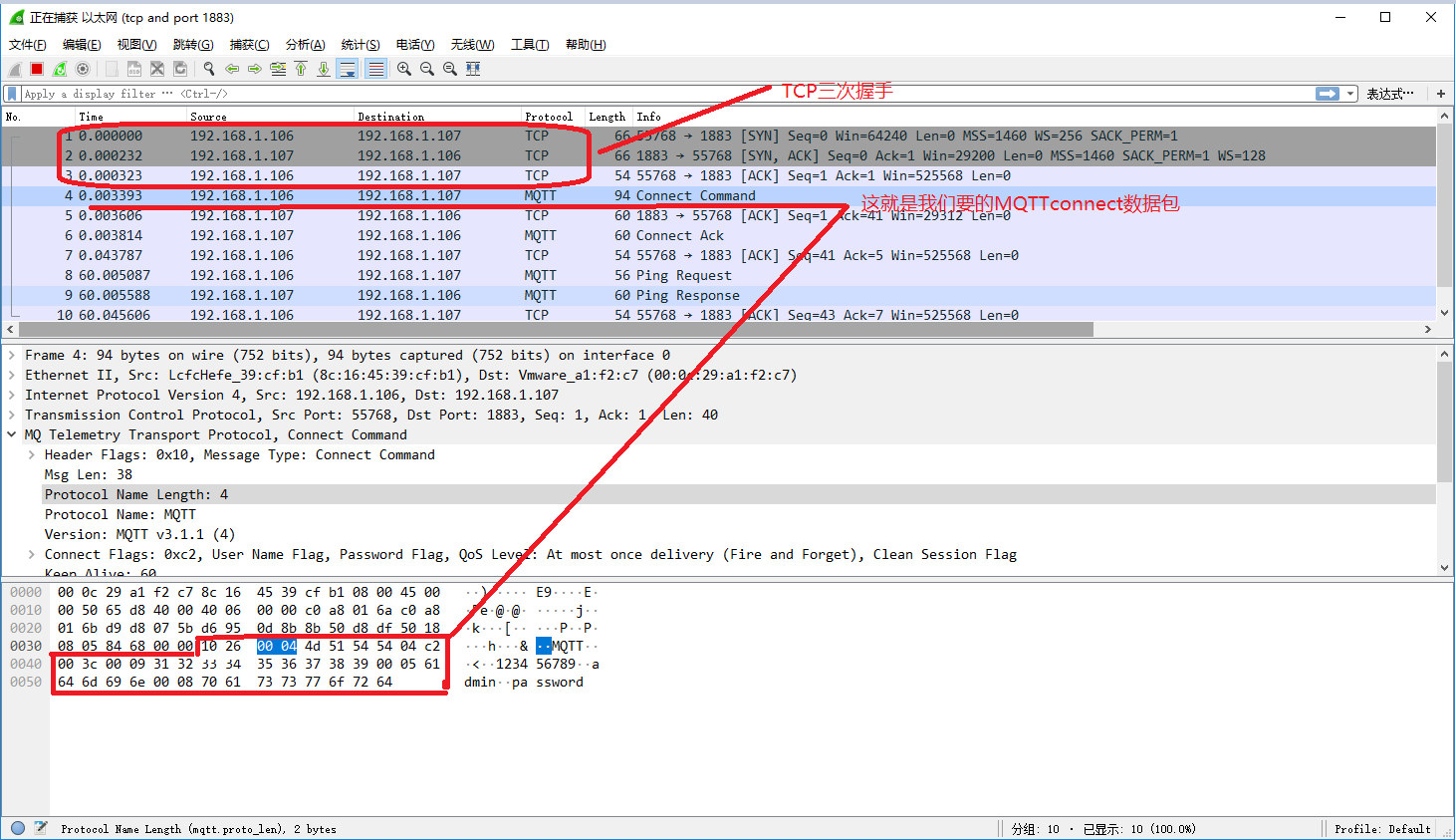Sort packets by Protocol column header
1456x840 pixels.
coord(553,117)
